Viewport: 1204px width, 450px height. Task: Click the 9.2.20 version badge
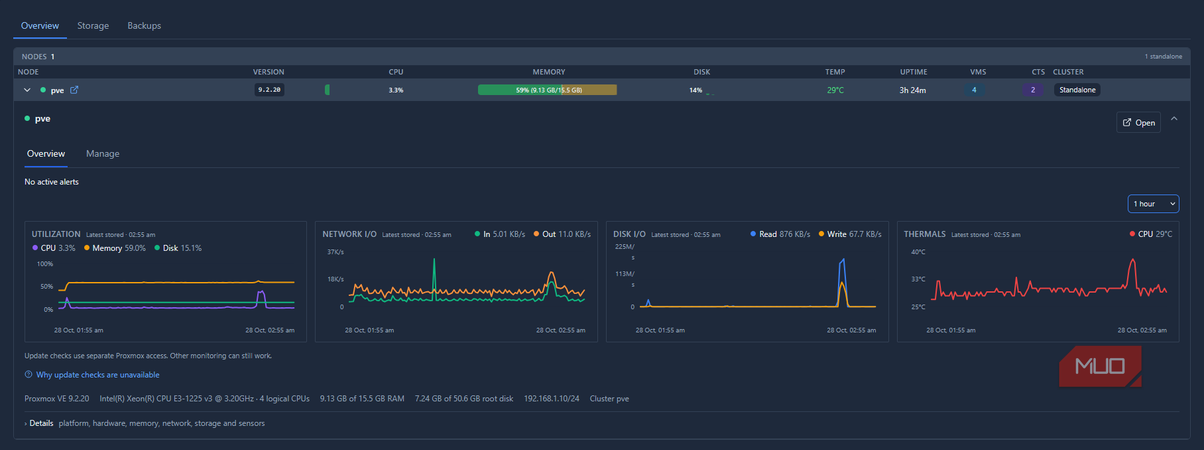(270, 90)
